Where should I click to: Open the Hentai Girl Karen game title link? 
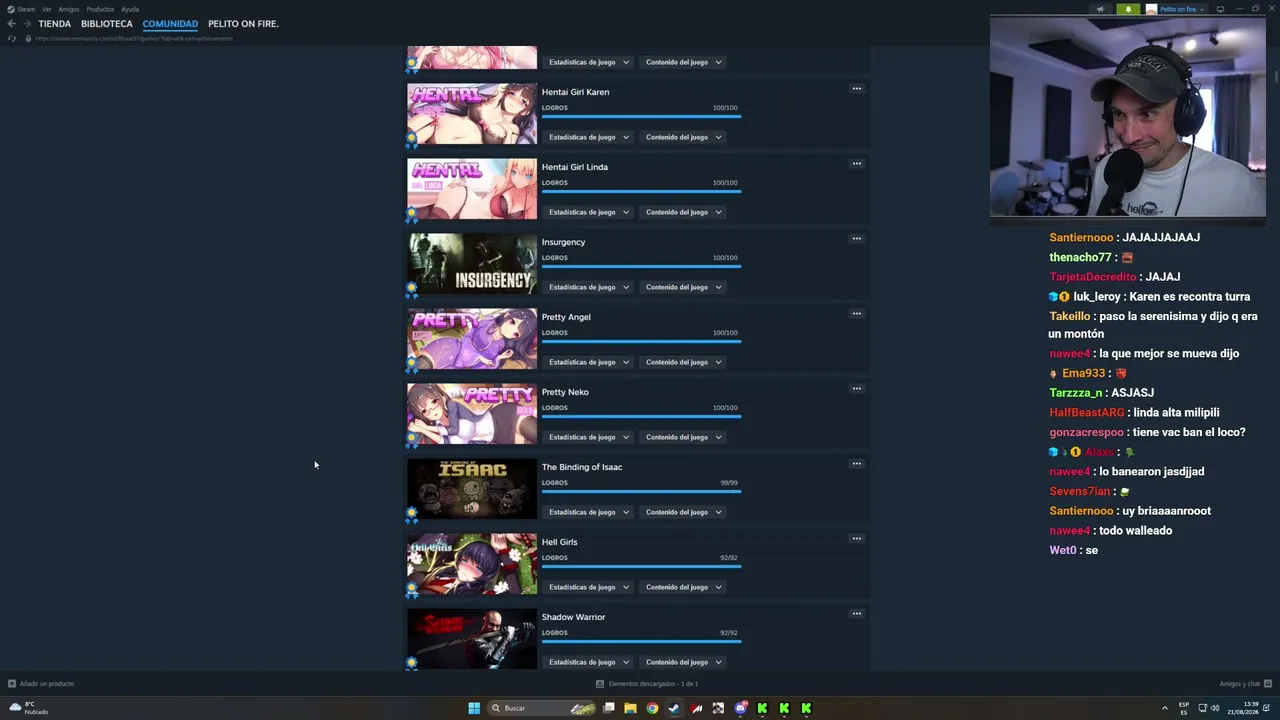(x=576, y=92)
